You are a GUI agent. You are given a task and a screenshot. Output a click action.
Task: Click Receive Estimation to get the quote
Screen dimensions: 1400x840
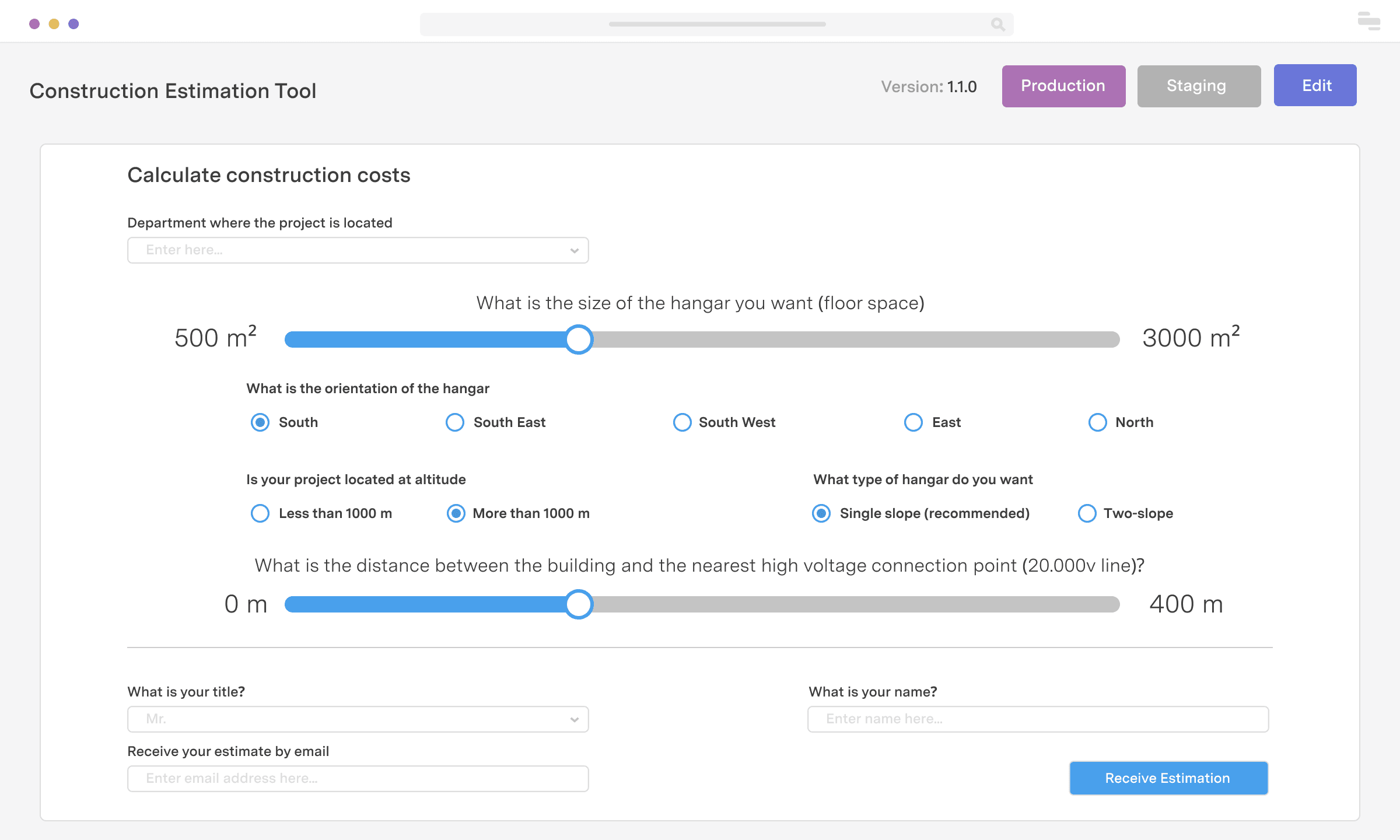[x=1168, y=778]
